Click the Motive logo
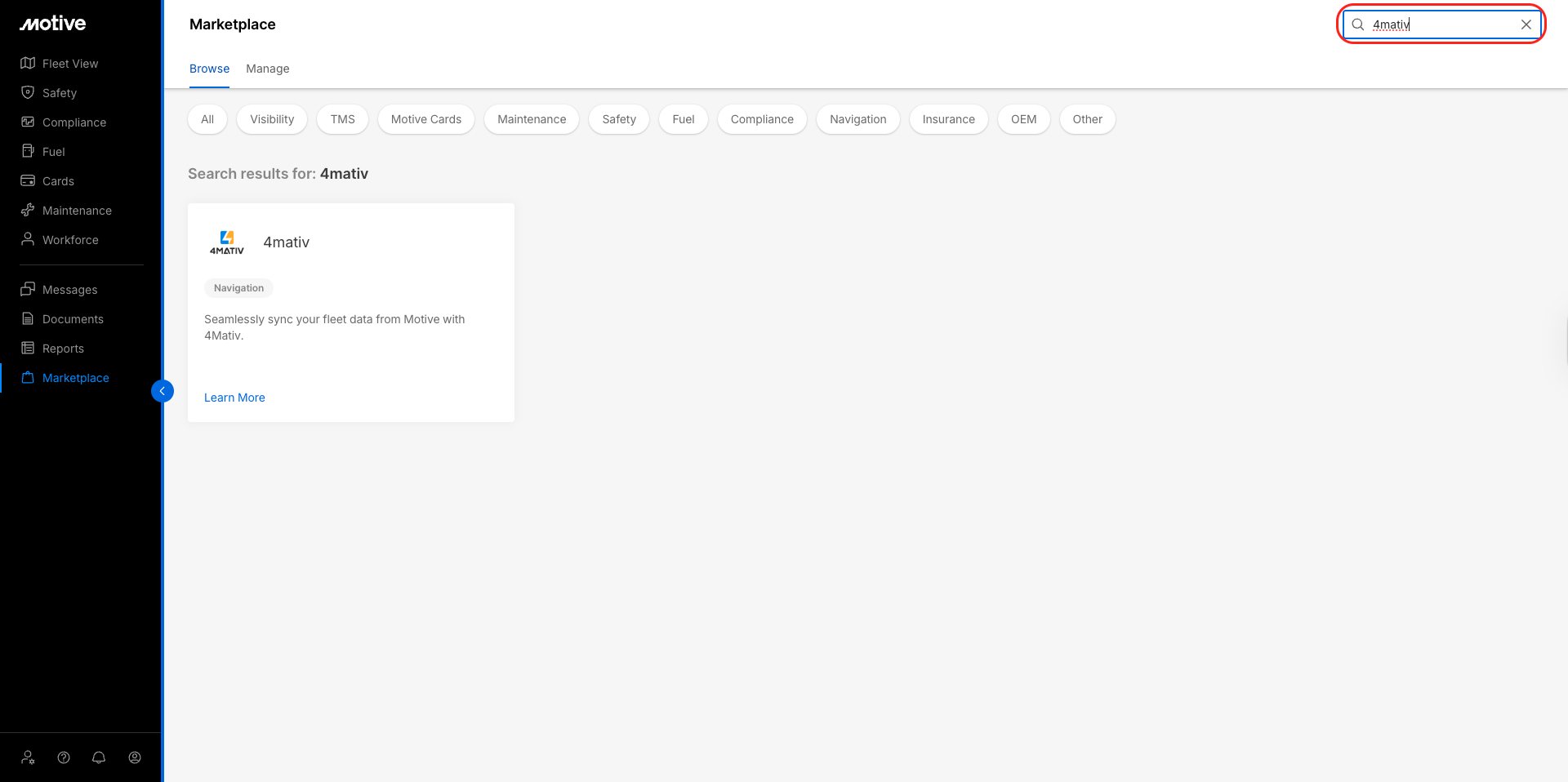1568x782 pixels. [53, 24]
